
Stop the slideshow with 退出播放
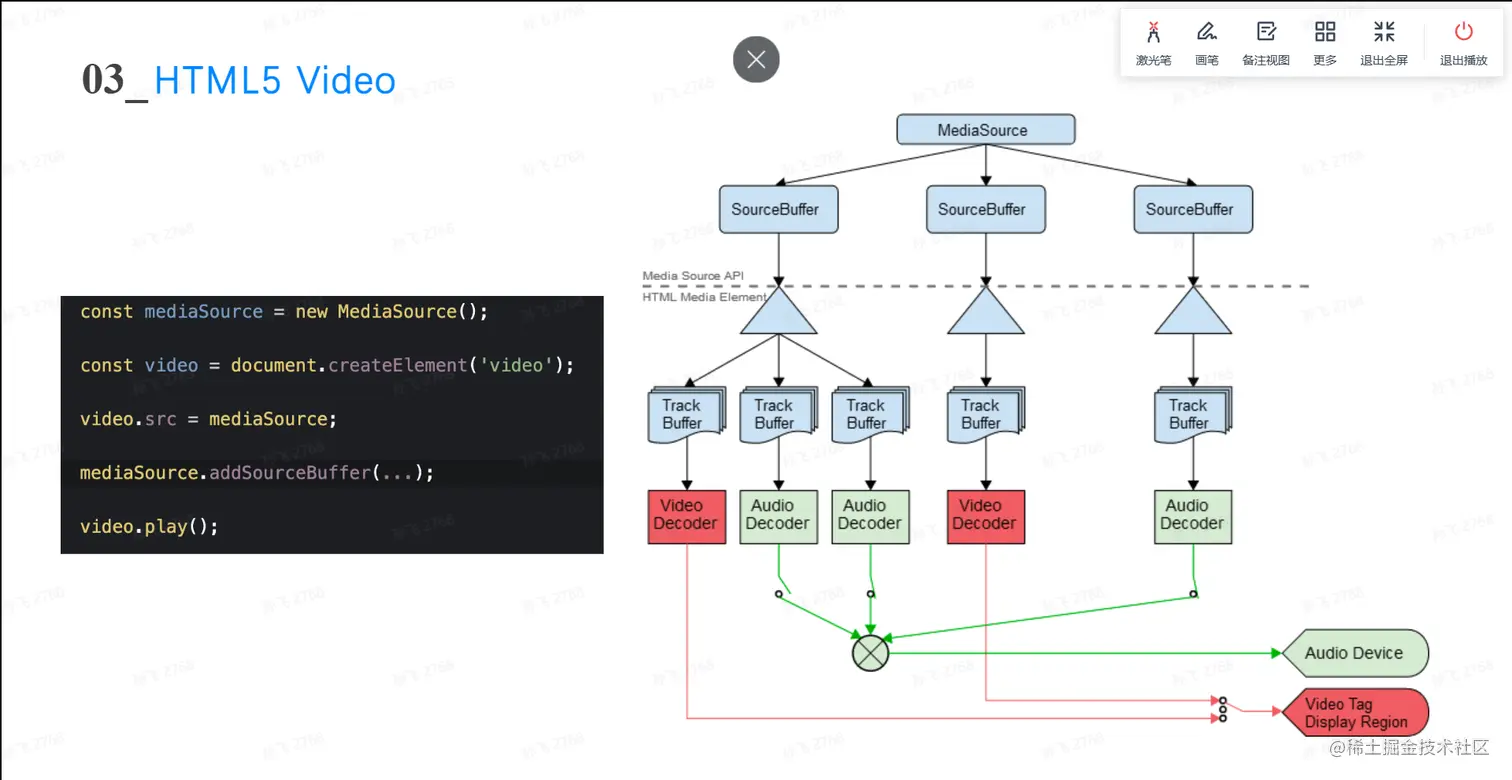click(1464, 44)
